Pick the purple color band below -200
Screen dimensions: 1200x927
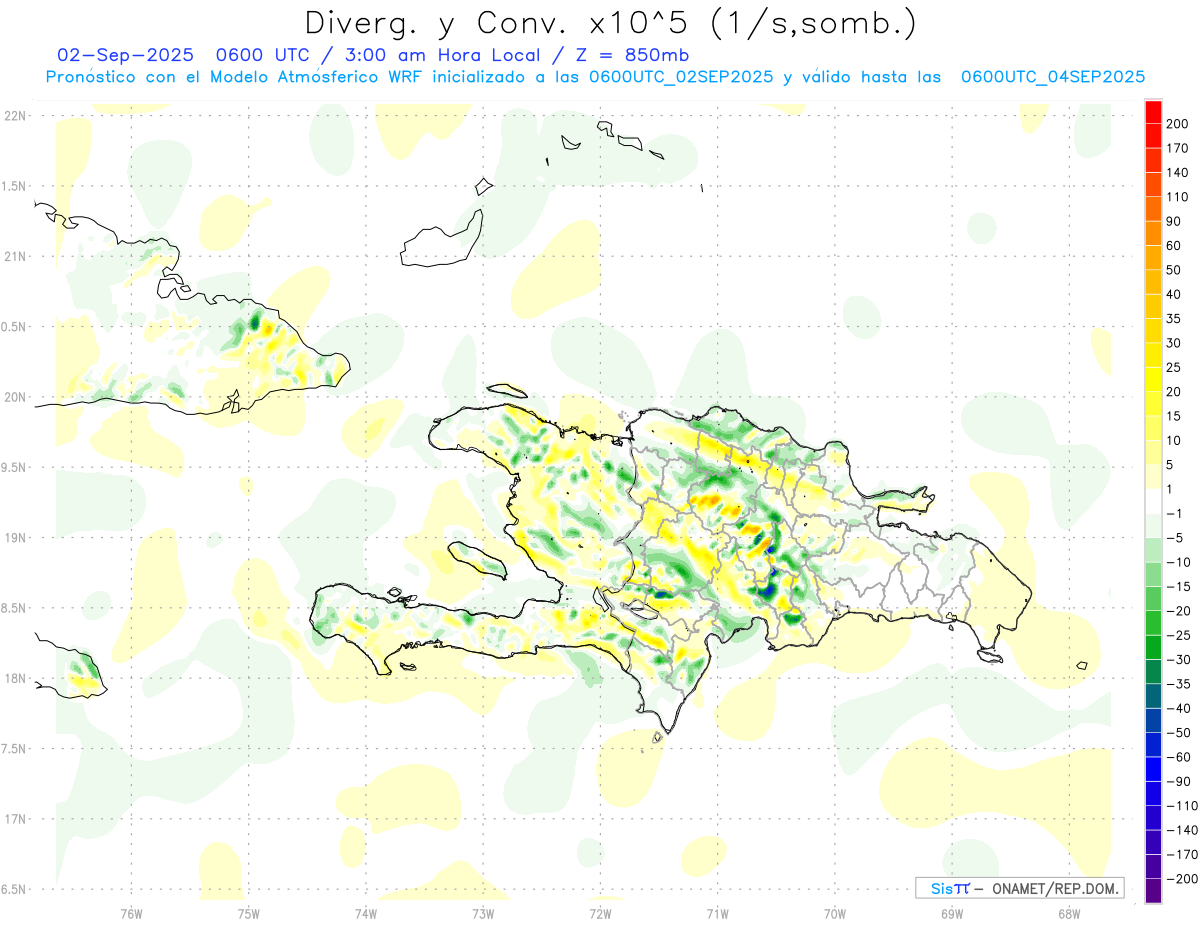[x=1153, y=890]
